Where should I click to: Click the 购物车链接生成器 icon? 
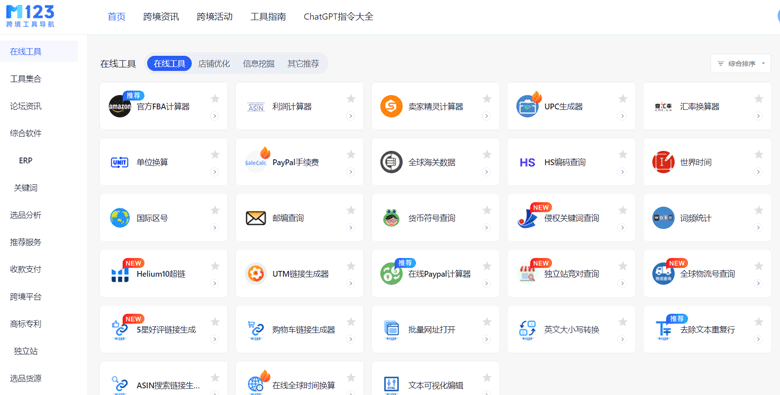point(256,330)
